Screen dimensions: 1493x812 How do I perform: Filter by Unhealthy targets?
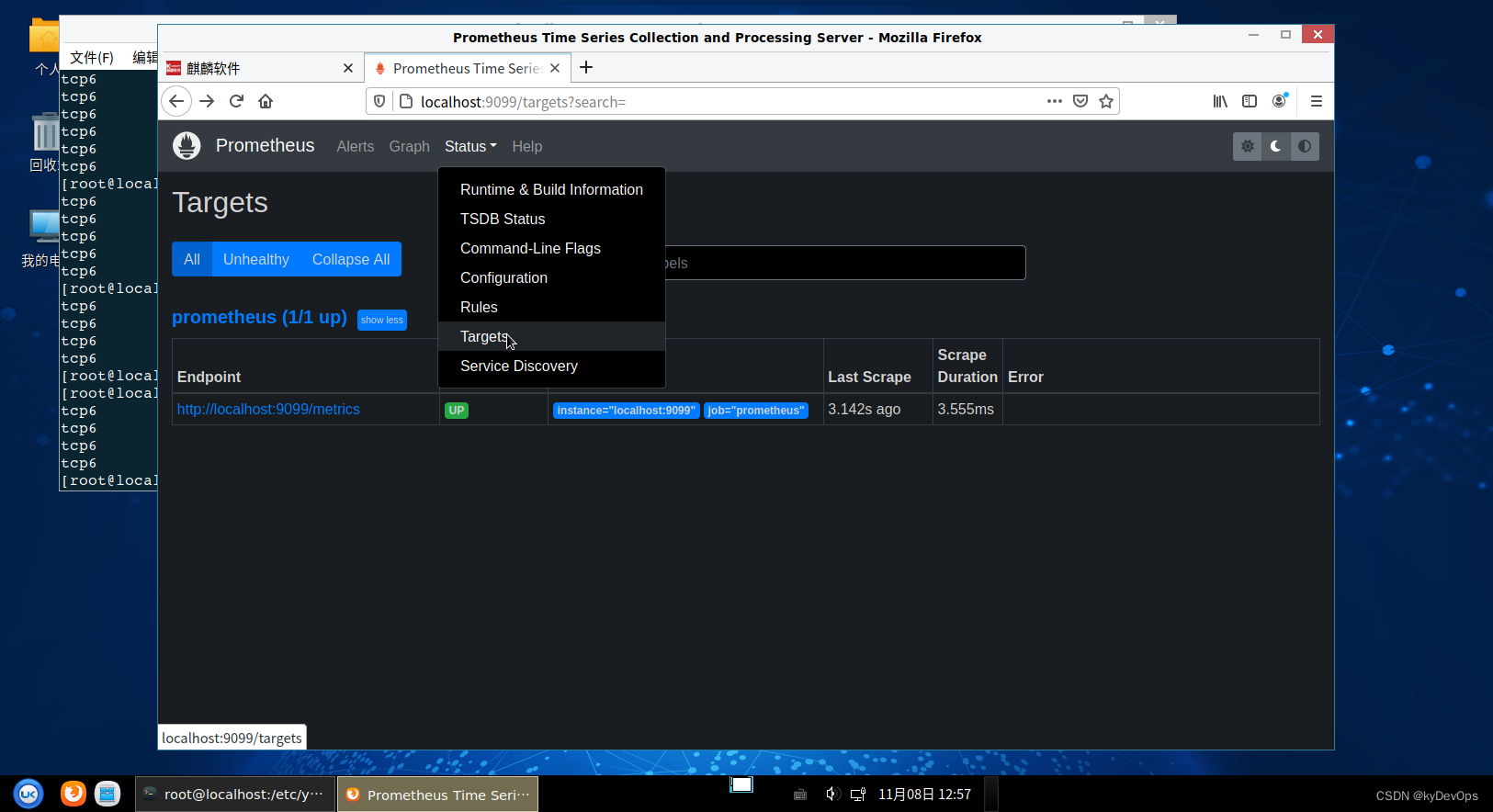256,259
